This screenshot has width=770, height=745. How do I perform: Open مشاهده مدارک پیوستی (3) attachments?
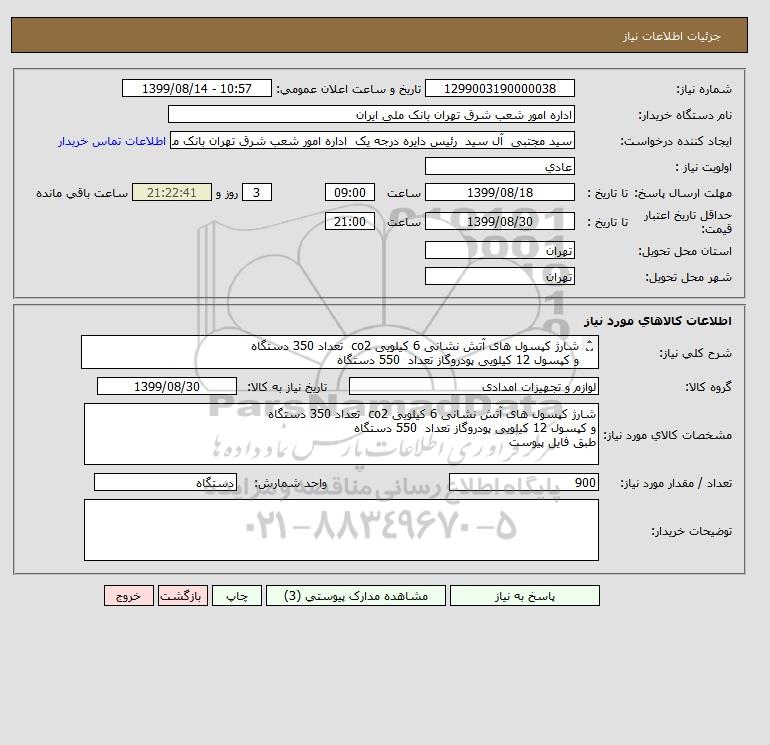[x=356, y=596]
